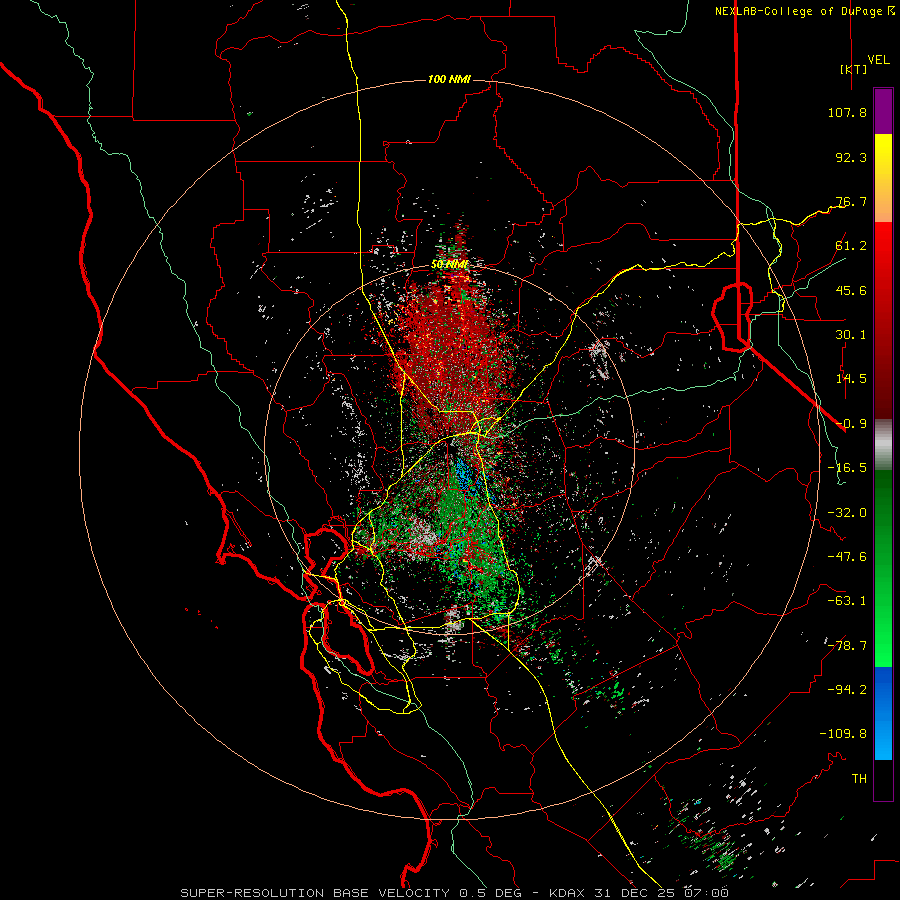Select the 30.1 velocity scale value
The width and height of the screenshot is (900, 900).
point(851,335)
